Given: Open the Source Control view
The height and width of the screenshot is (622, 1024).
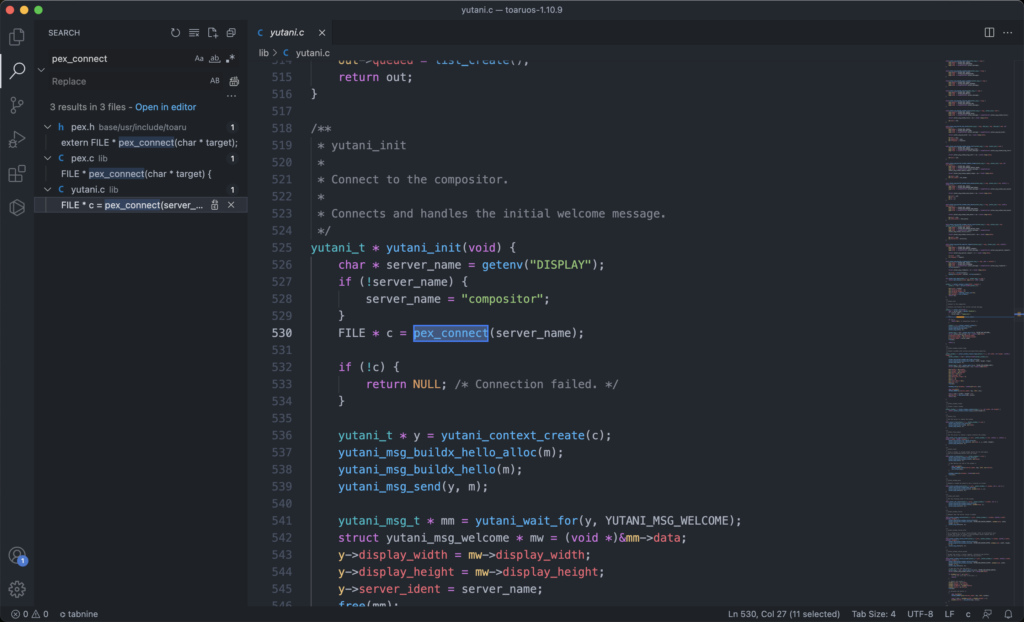Looking at the screenshot, I should point(17,105).
